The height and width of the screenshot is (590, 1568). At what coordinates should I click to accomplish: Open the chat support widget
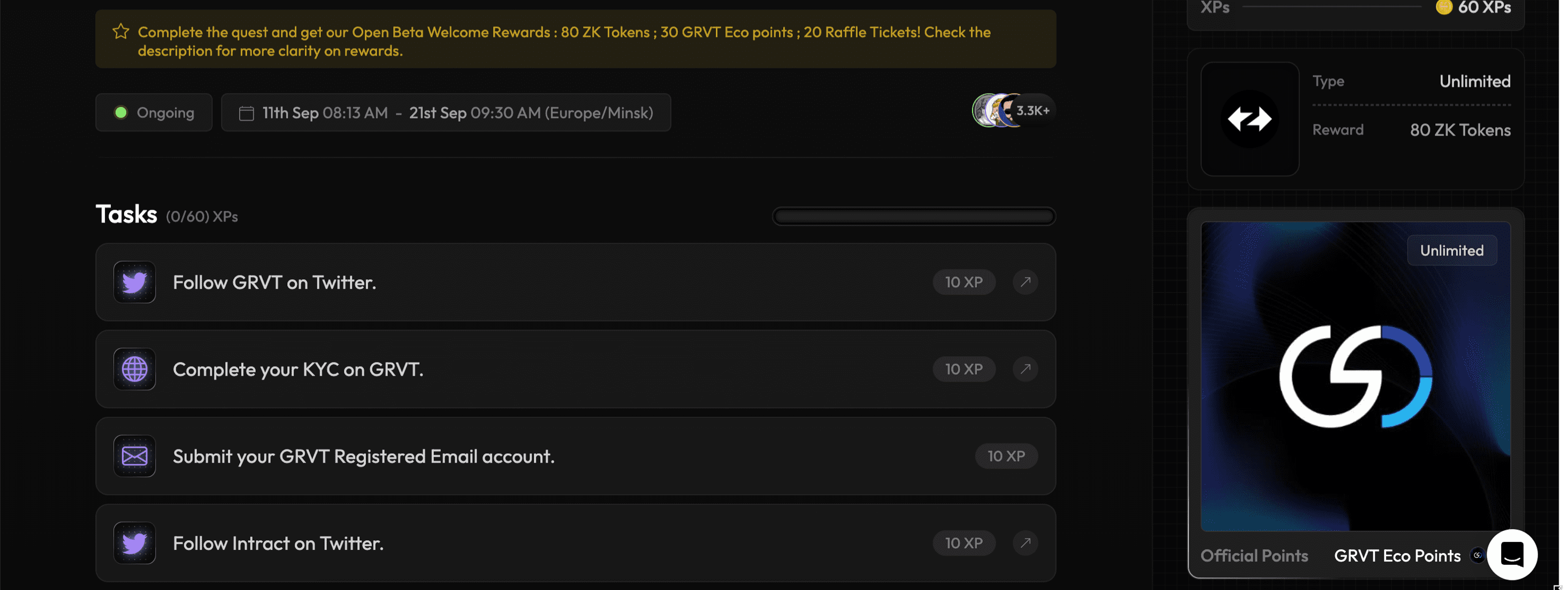[1511, 554]
